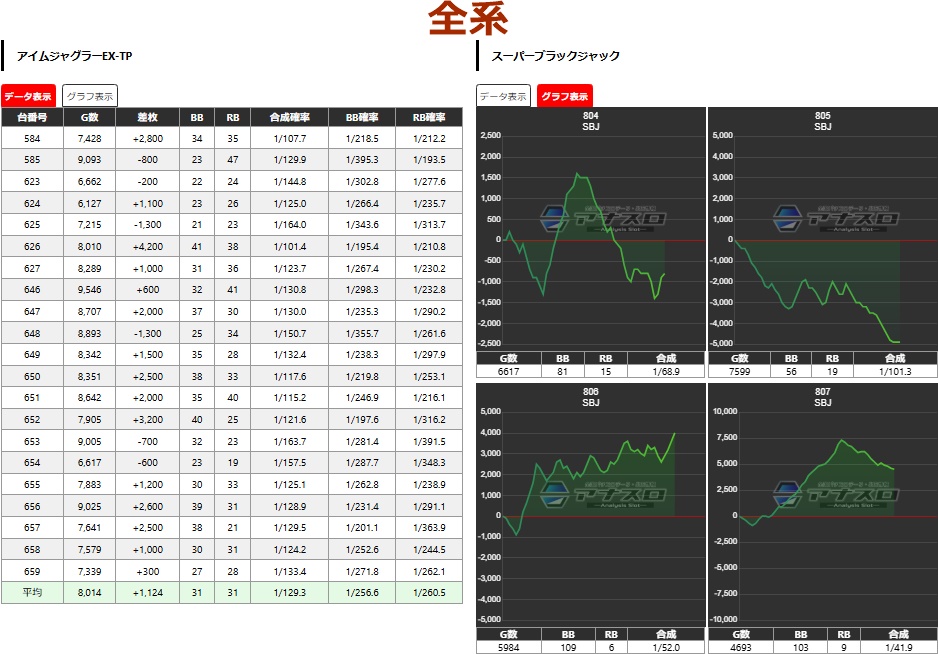Click the 1/391.5 RB確率 value
The height and width of the screenshot is (654, 938).
(x=429, y=442)
